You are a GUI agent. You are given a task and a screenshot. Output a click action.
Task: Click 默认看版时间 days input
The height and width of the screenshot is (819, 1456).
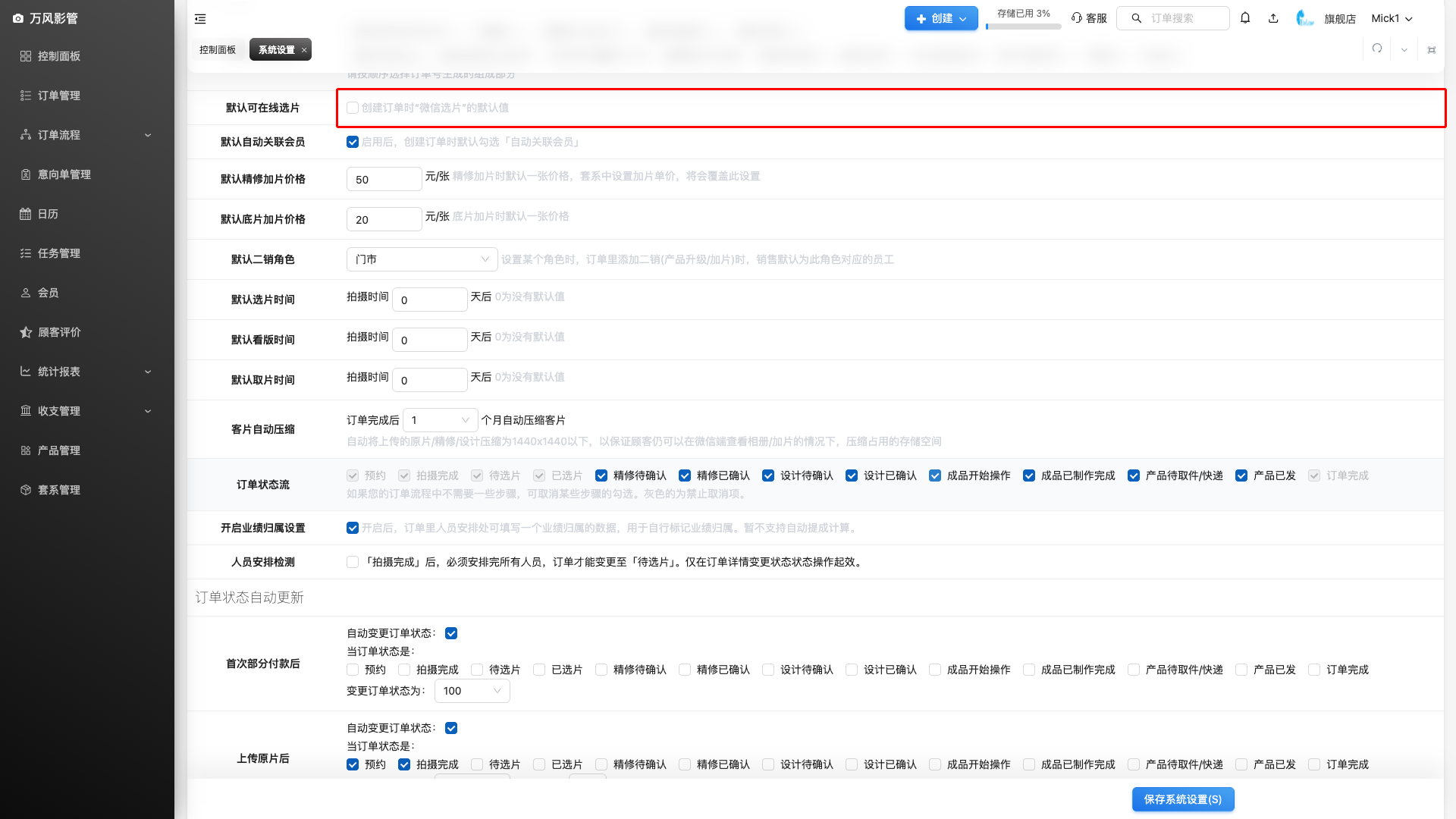click(x=430, y=340)
